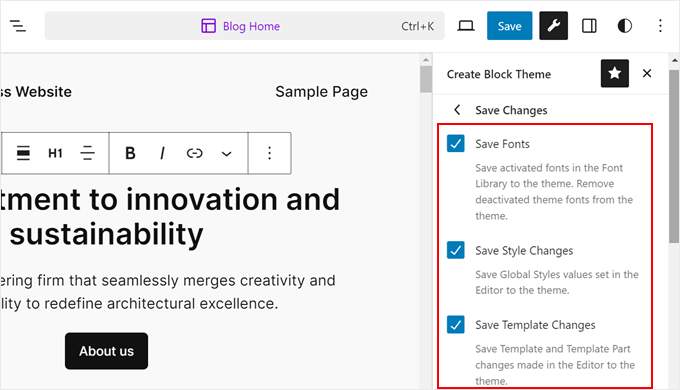Click the editor canvas vertical scrollbar thumb
Viewport: 680px width, 390px height.
coord(426,79)
